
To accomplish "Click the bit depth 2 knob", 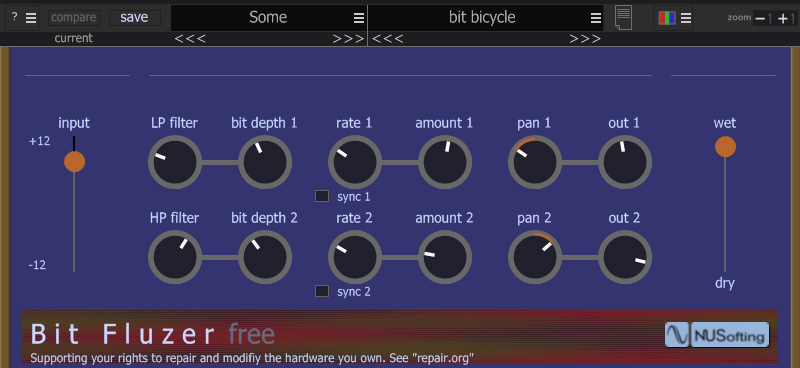I will (x=265, y=257).
